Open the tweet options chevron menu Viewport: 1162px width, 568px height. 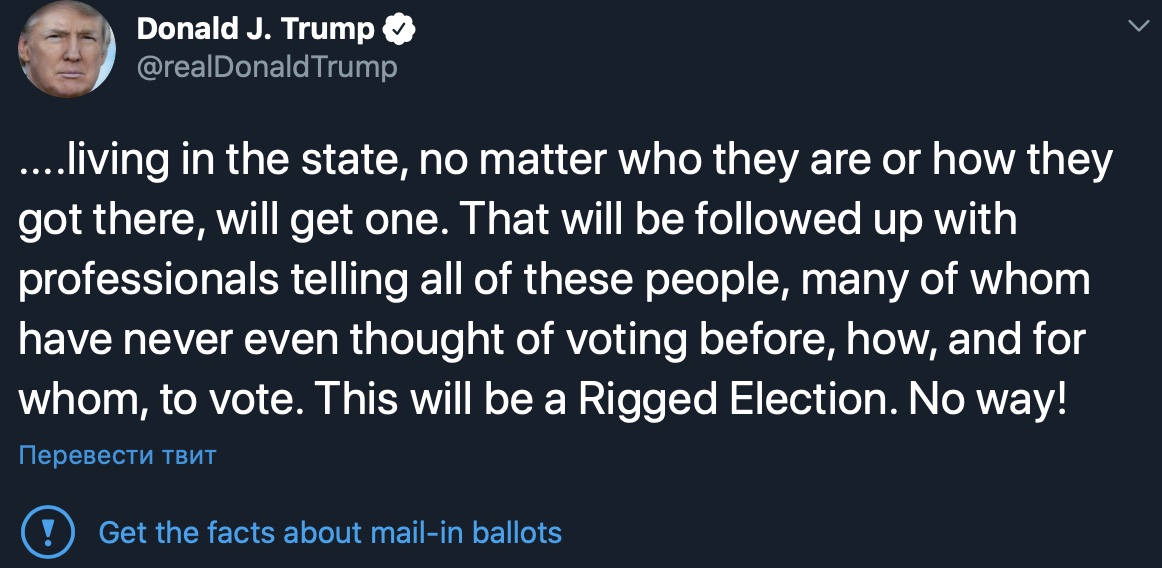pyautogui.click(x=1138, y=26)
